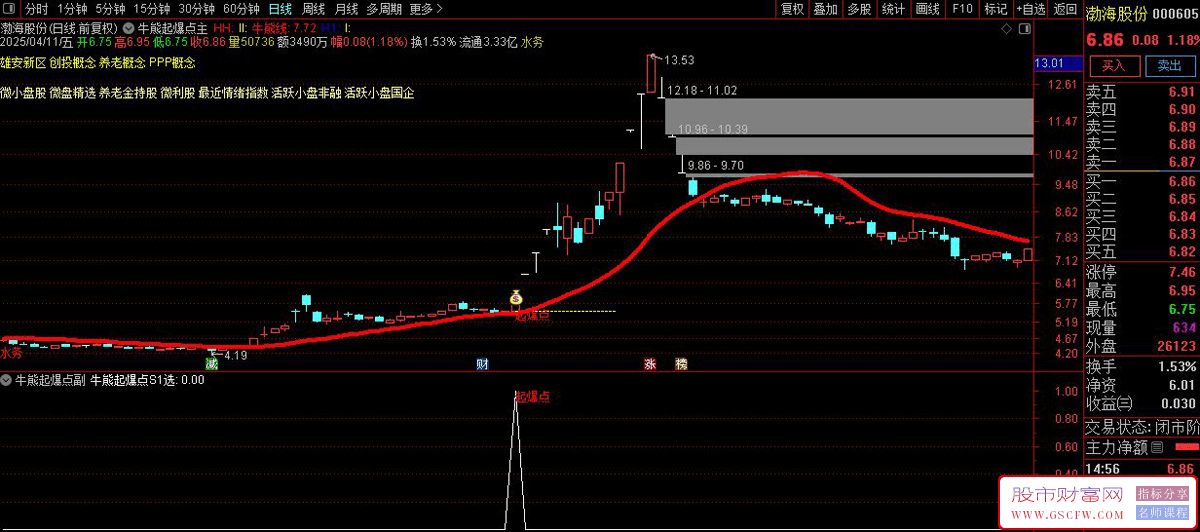Select the 15分钟 period tab

[x=151, y=8]
